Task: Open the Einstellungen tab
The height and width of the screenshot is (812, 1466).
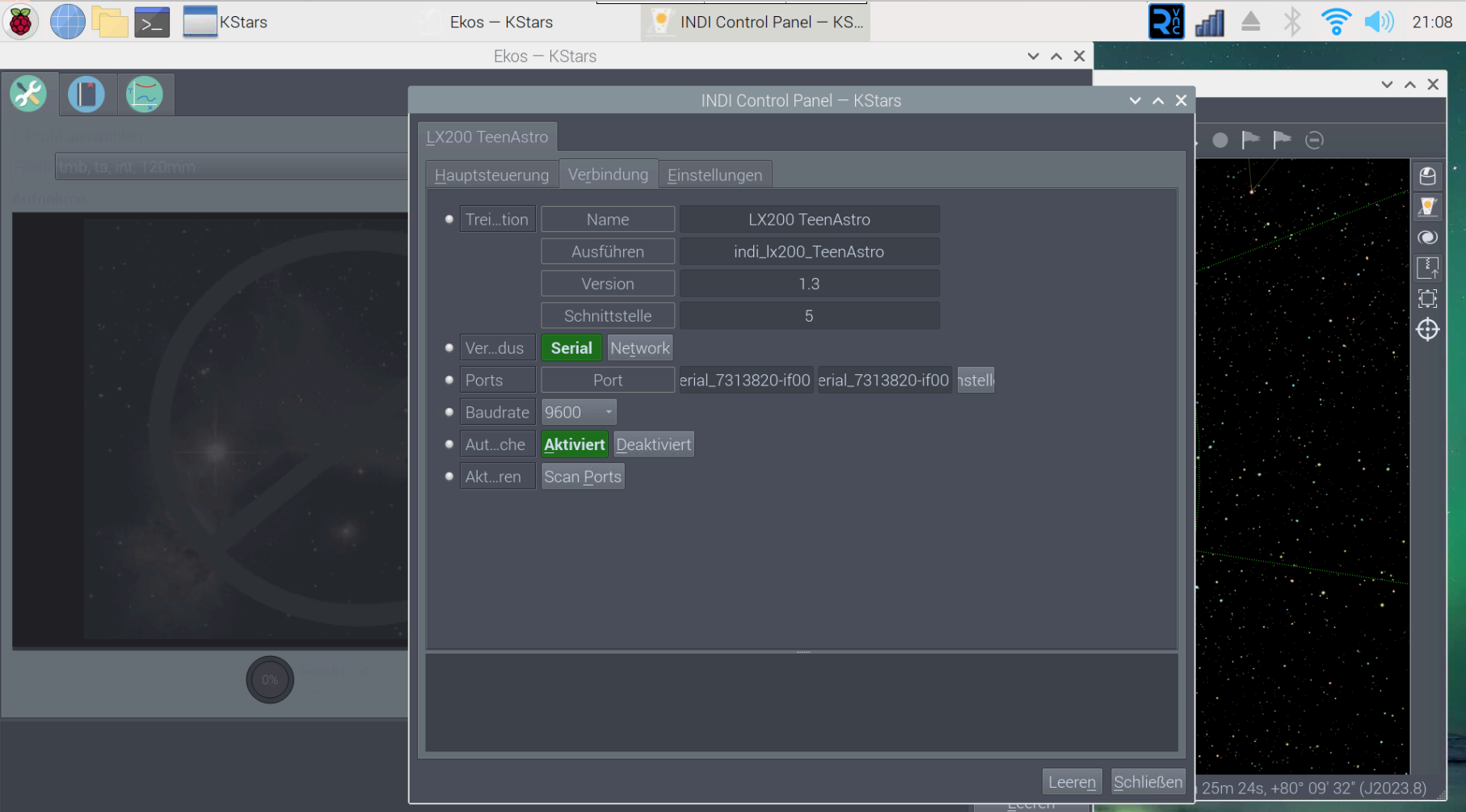Action: point(715,175)
